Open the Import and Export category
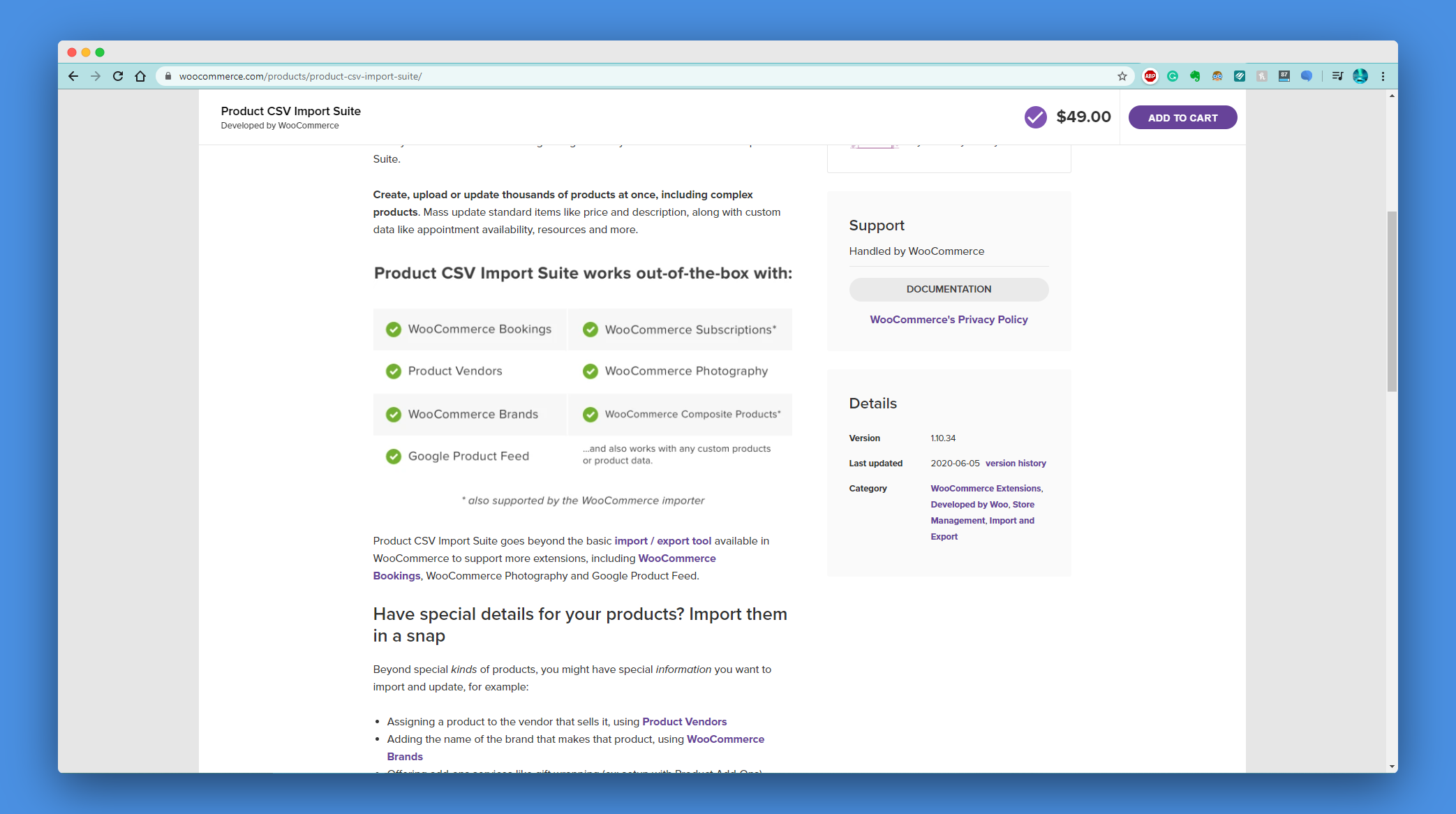Image resolution: width=1456 pixels, height=814 pixels. tap(983, 528)
